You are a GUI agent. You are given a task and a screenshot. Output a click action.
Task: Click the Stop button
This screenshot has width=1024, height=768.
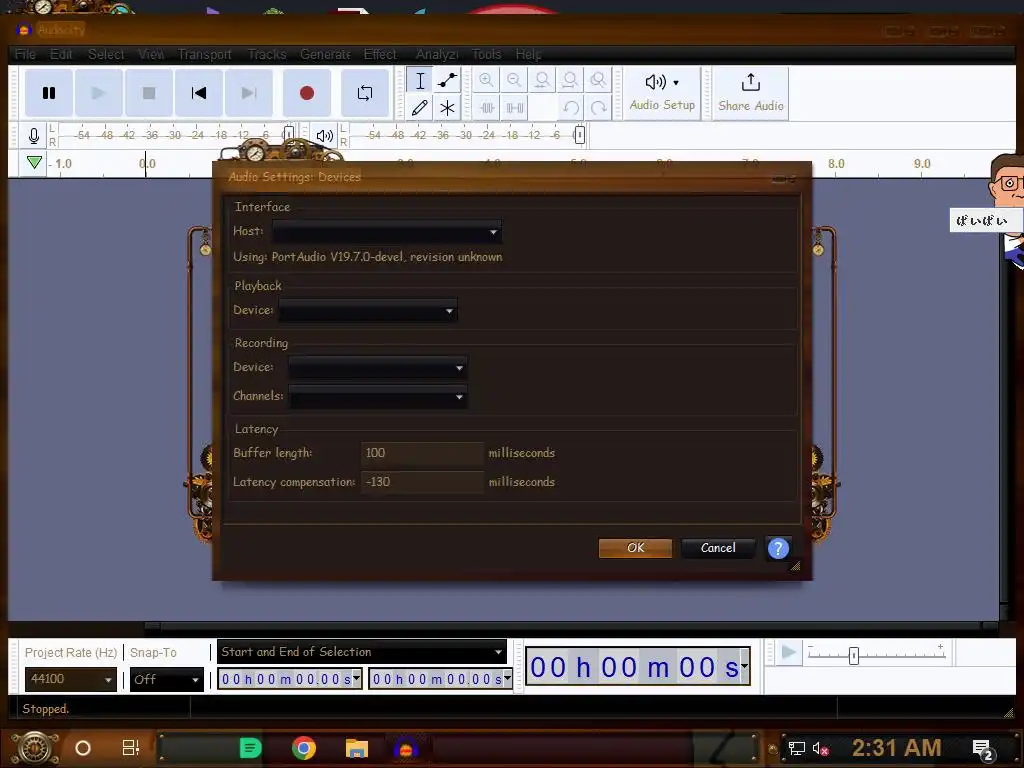[149, 93]
